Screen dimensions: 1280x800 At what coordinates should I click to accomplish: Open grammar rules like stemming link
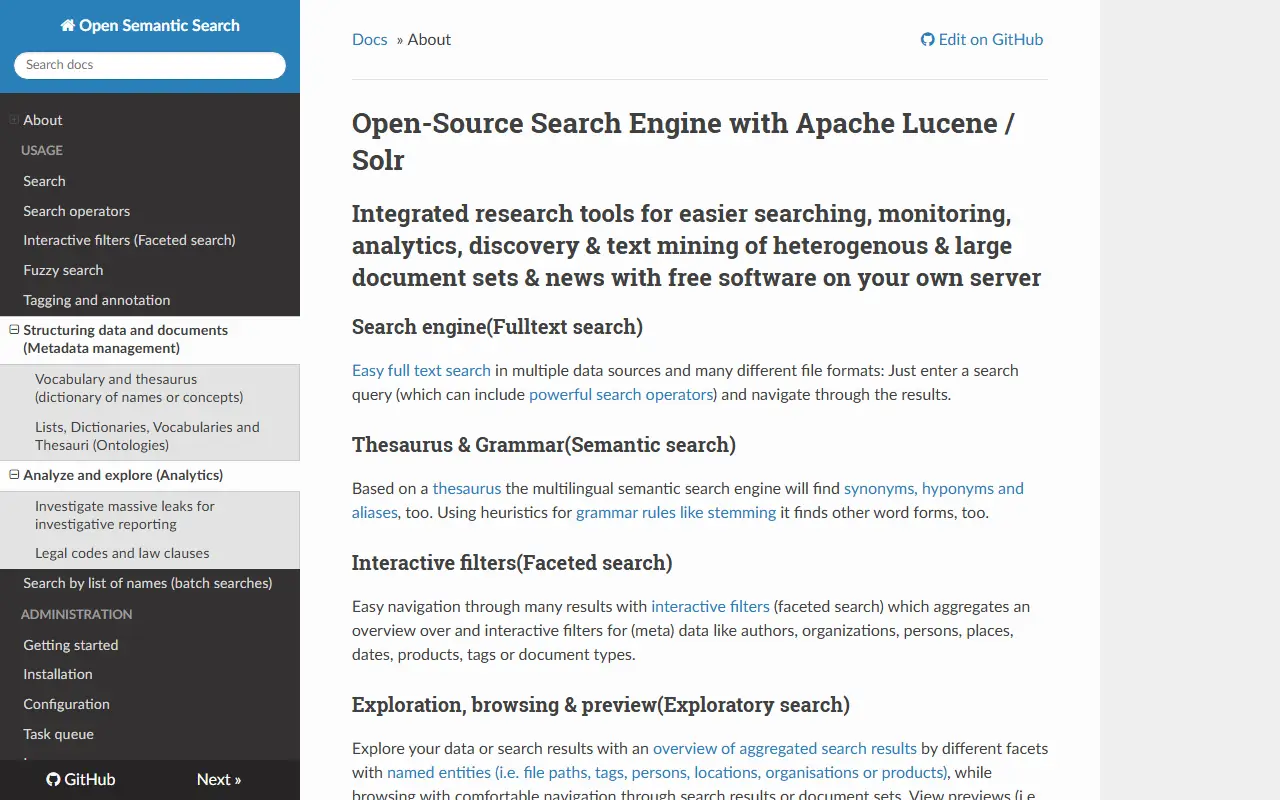(676, 513)
